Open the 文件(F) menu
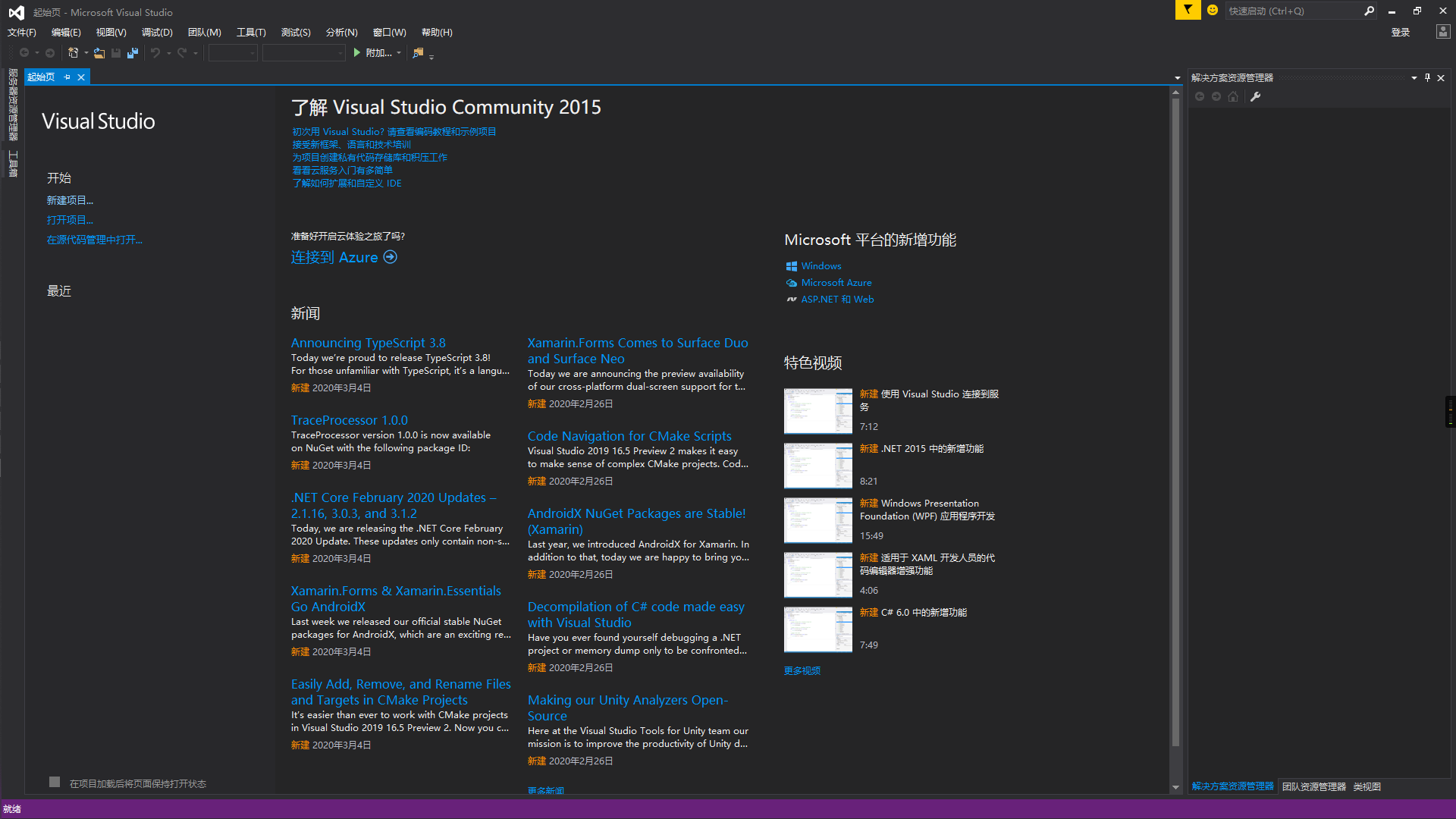The image size is (1456, 819). click(22, 33)
